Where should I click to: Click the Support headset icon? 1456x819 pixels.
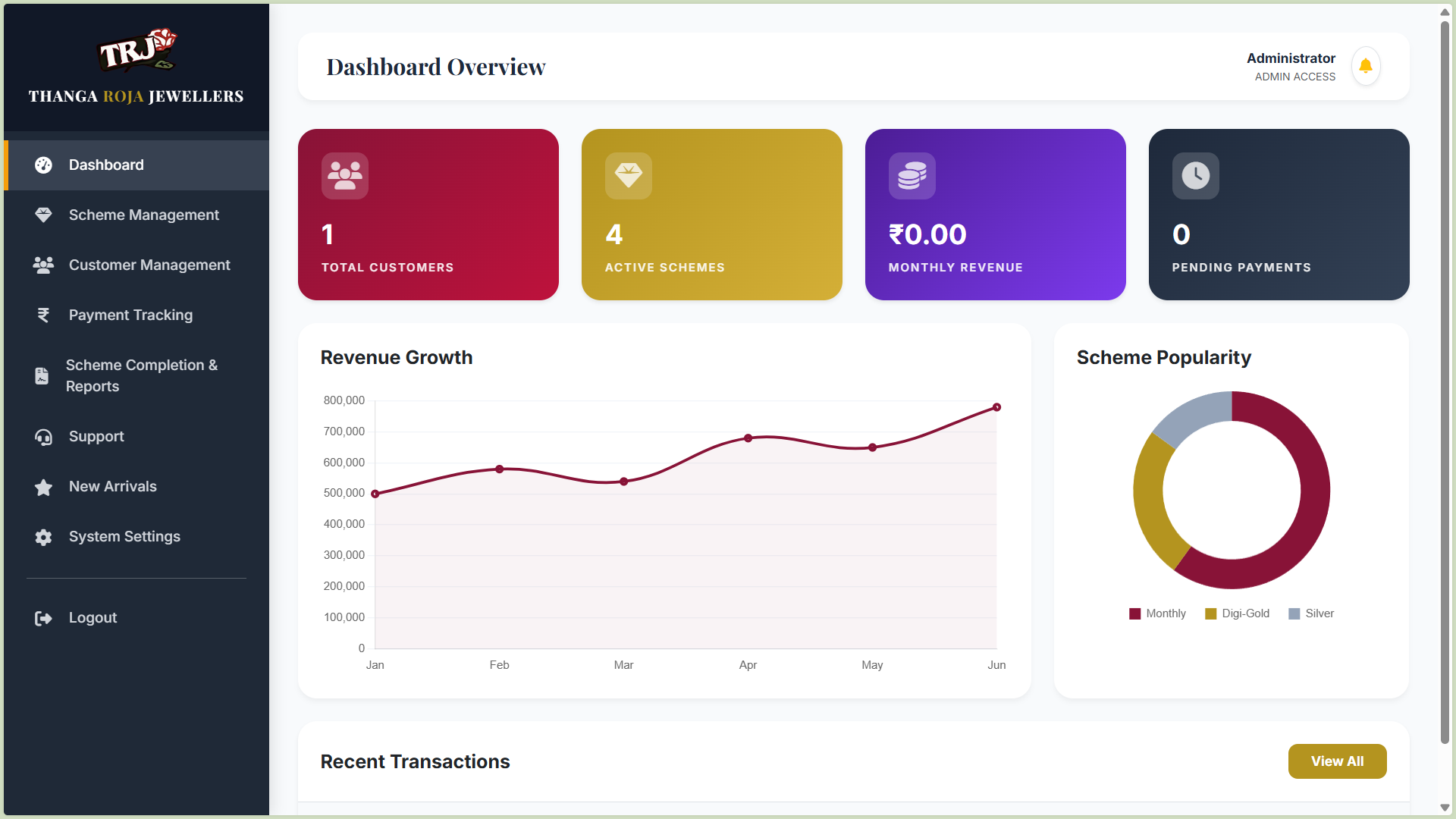click(x=43, y=437)
